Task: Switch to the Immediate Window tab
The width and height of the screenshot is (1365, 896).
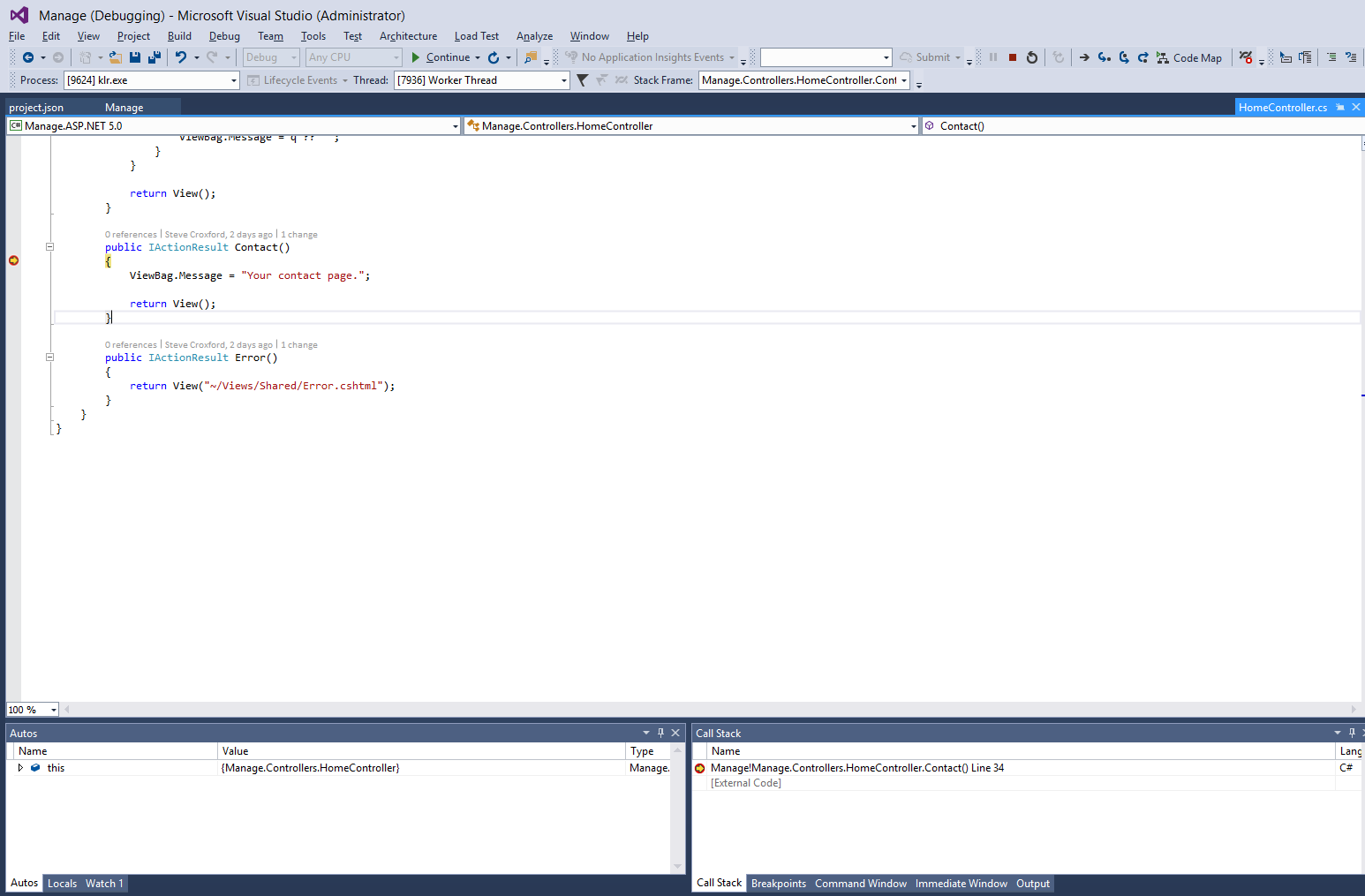Action: click(x=962, y=884)
